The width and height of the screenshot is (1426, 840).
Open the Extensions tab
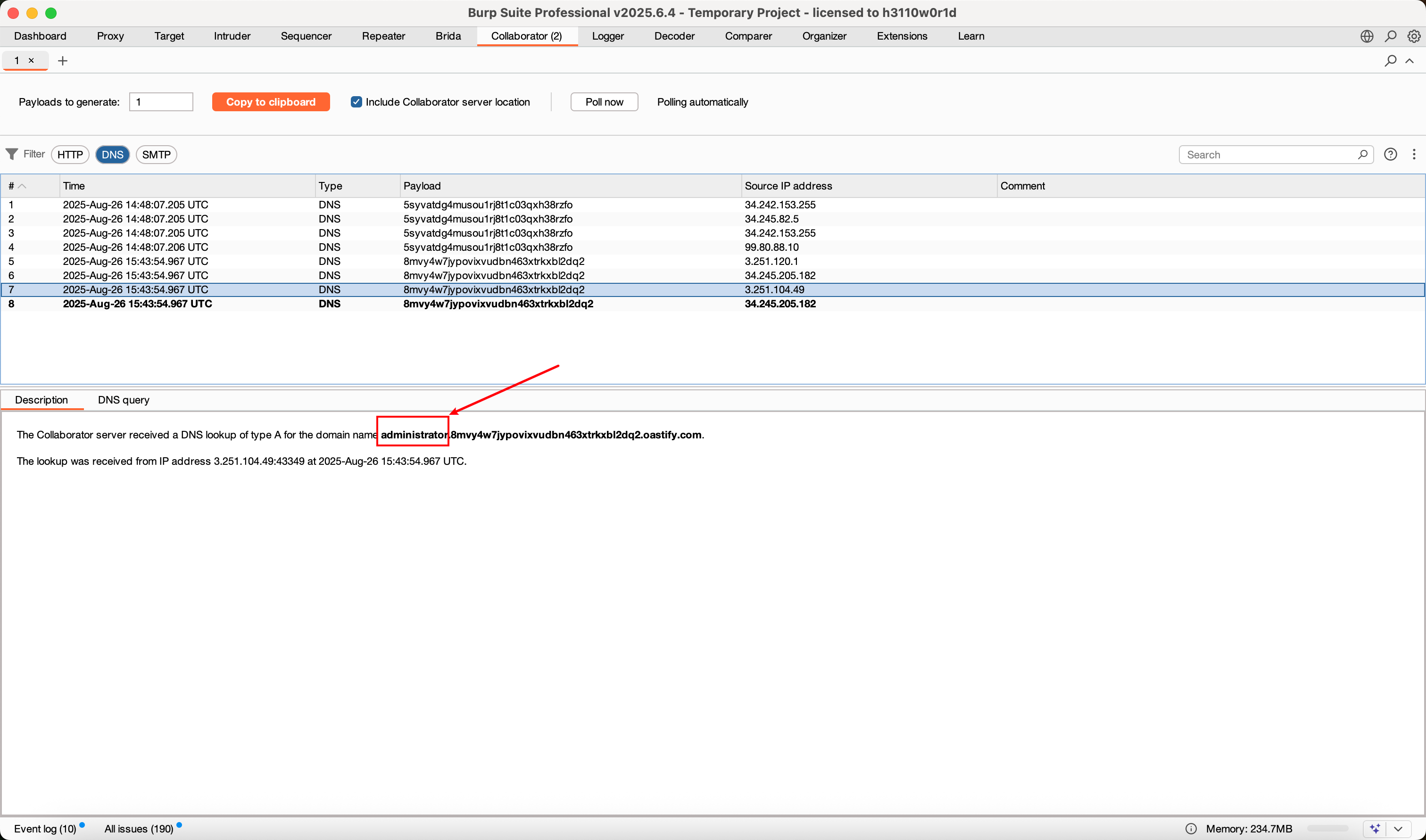(x=903, y=36)
